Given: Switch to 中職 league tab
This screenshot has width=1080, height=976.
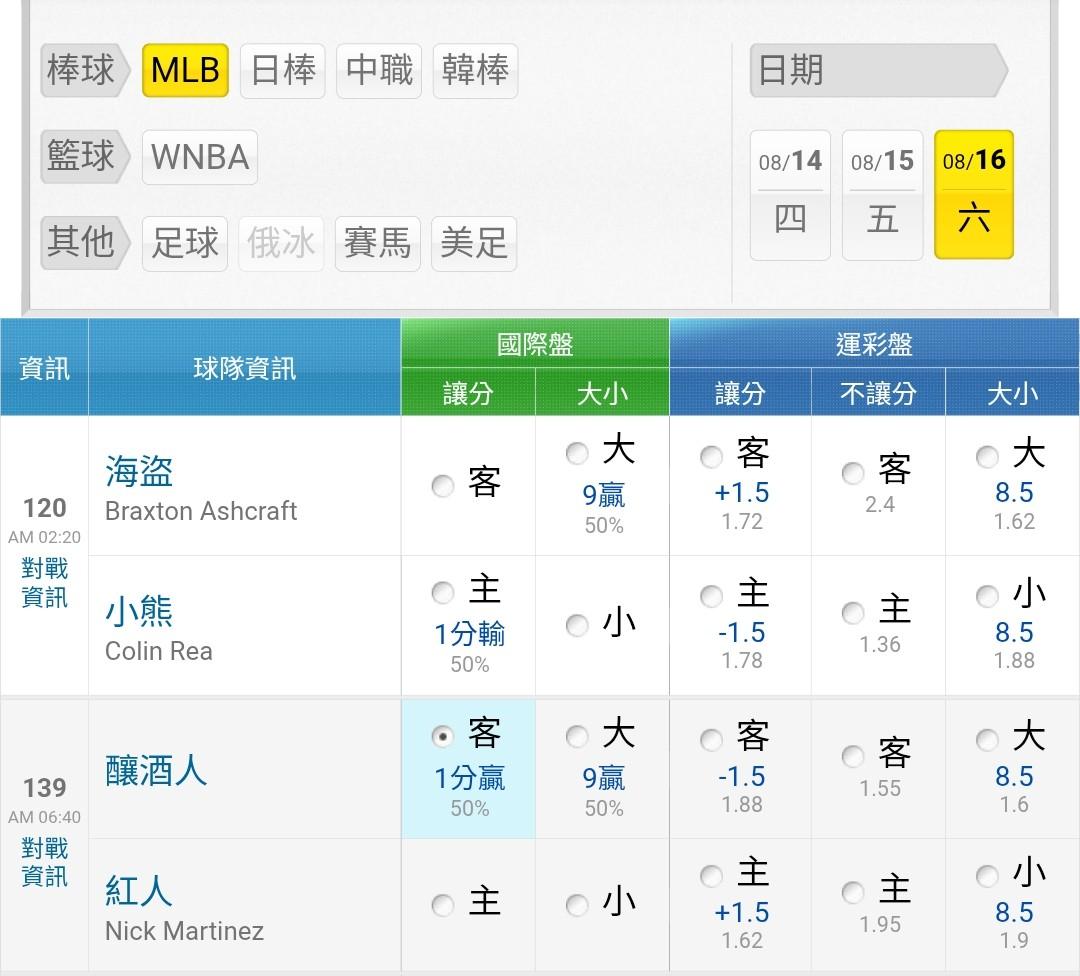Looking at the screenshot, I should tap(379, 70).
